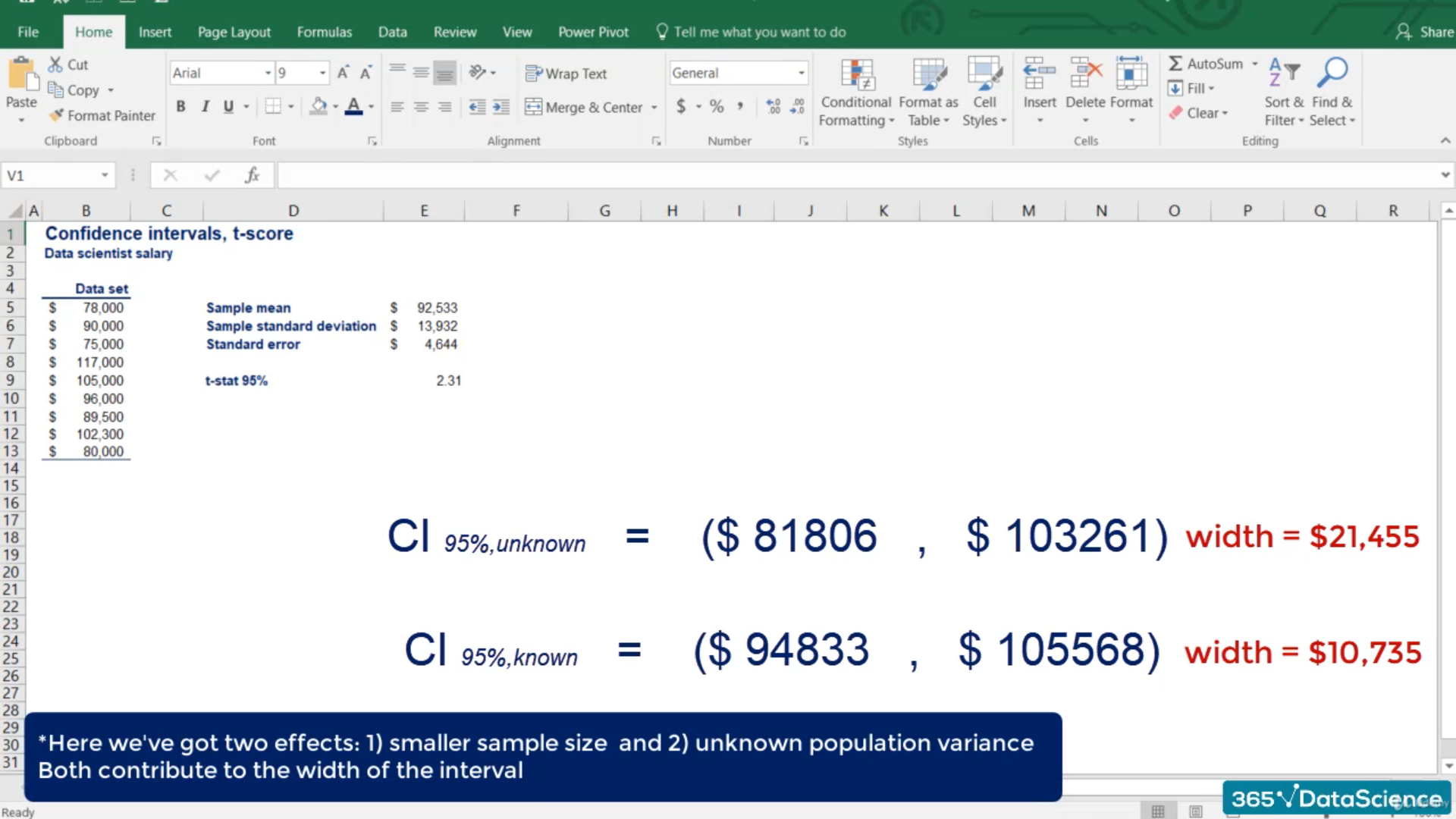Click the Find & Select magnifier

[1332, 74]
